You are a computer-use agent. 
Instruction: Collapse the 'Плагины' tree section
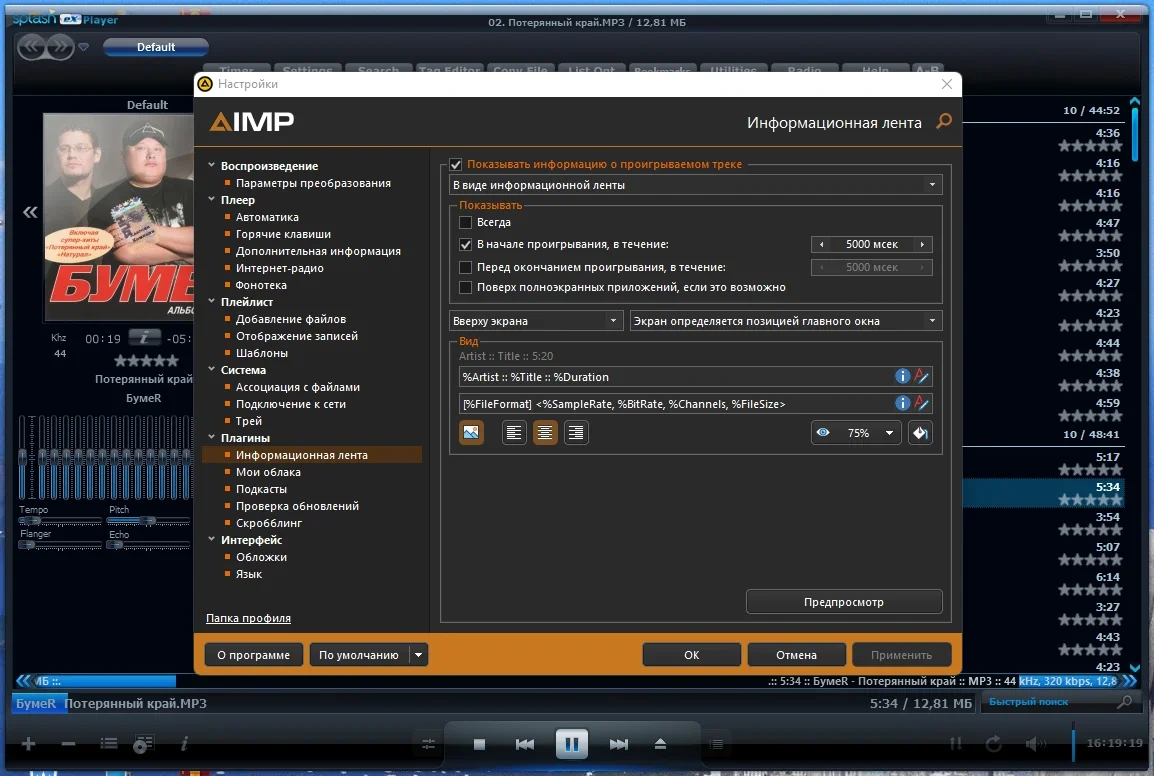tap(211, 437)
